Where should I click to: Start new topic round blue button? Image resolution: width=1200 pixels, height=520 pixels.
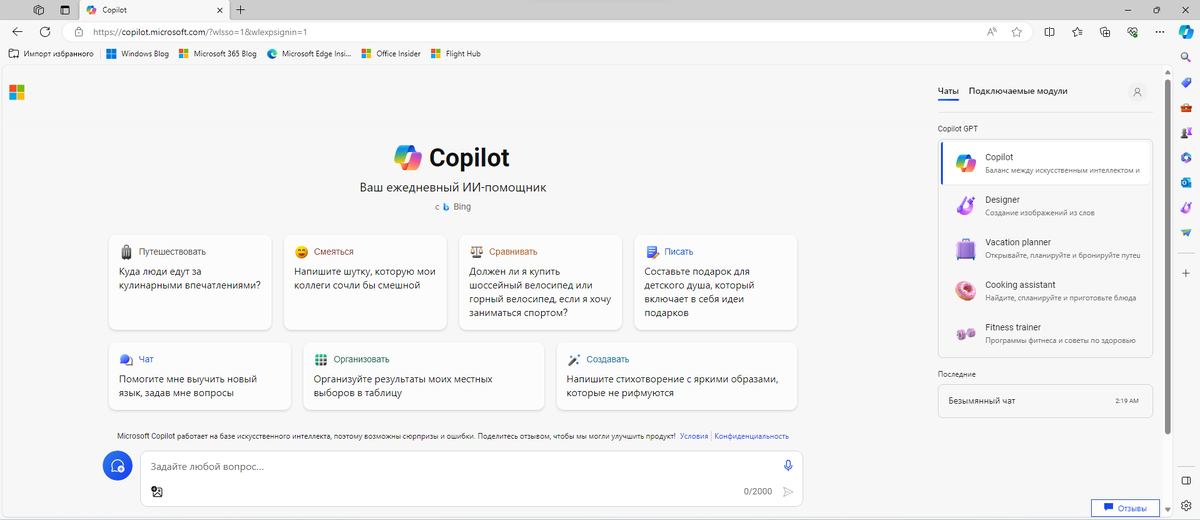[118, 466]
